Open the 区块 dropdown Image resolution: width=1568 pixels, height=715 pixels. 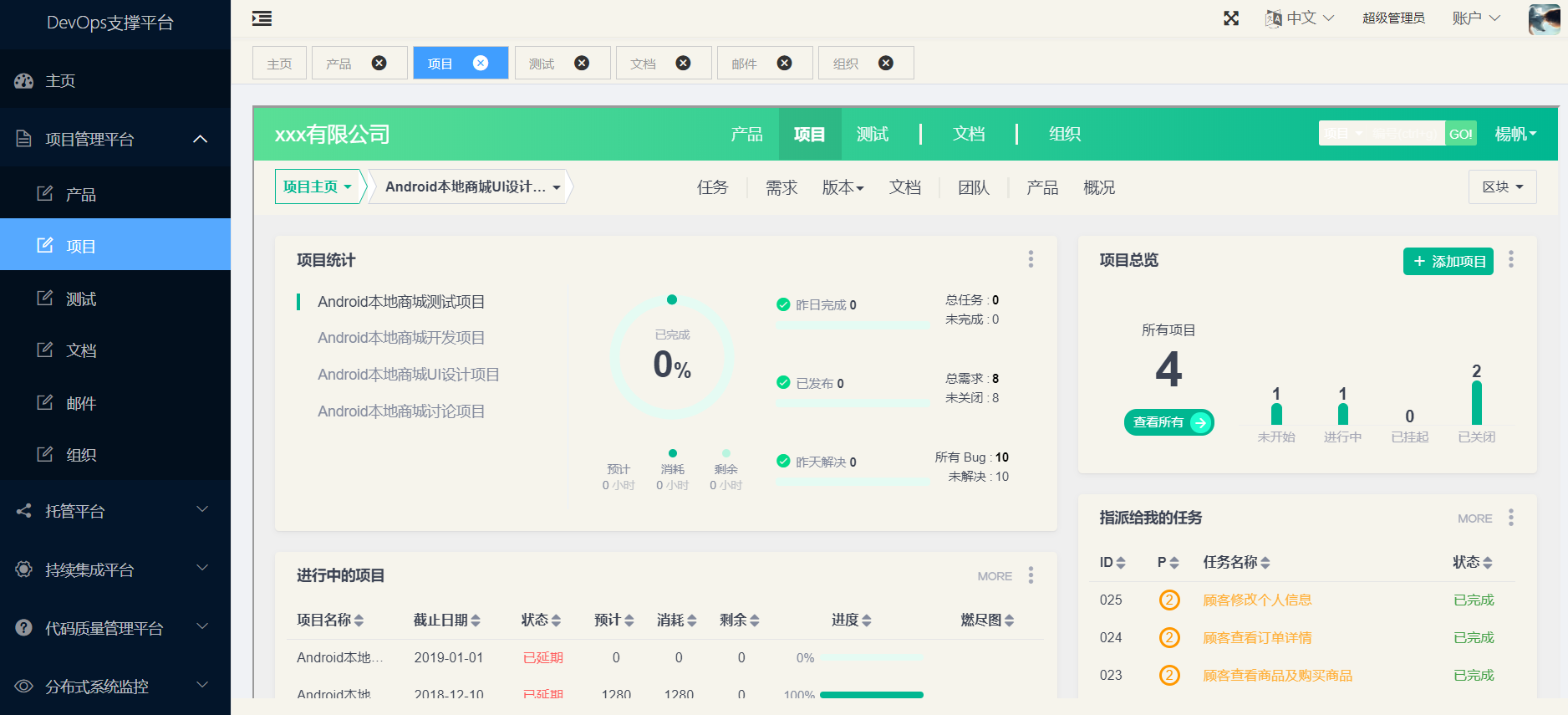[x=1502, y=187]
